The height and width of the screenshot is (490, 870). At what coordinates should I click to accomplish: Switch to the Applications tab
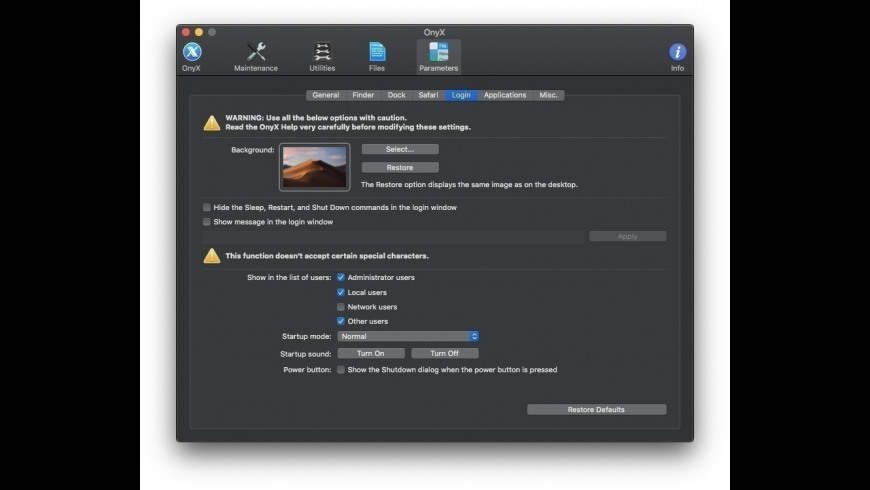[505, 95]
